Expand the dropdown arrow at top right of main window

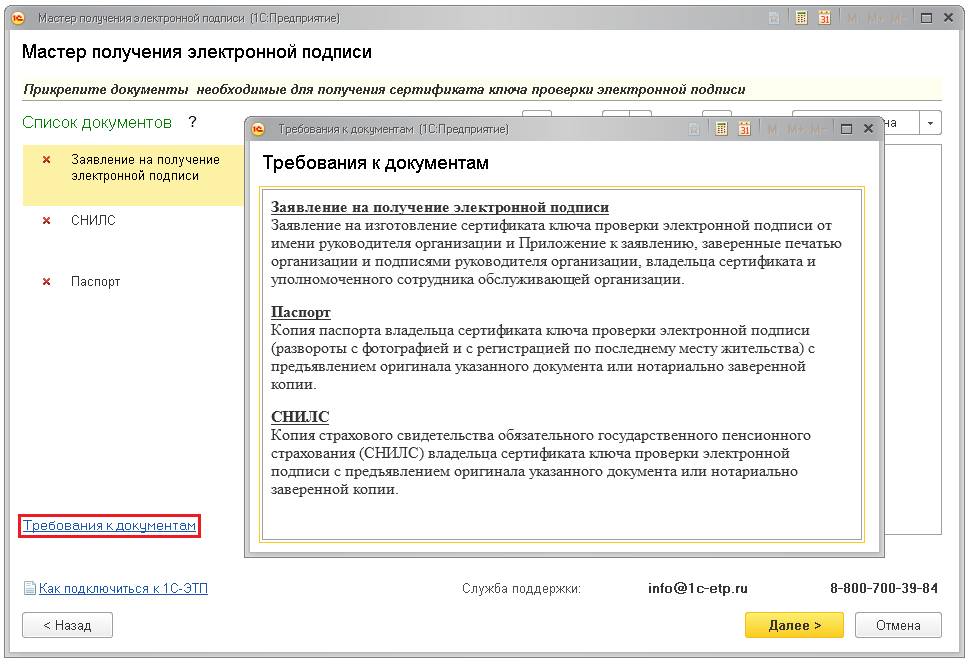(930, 123)
